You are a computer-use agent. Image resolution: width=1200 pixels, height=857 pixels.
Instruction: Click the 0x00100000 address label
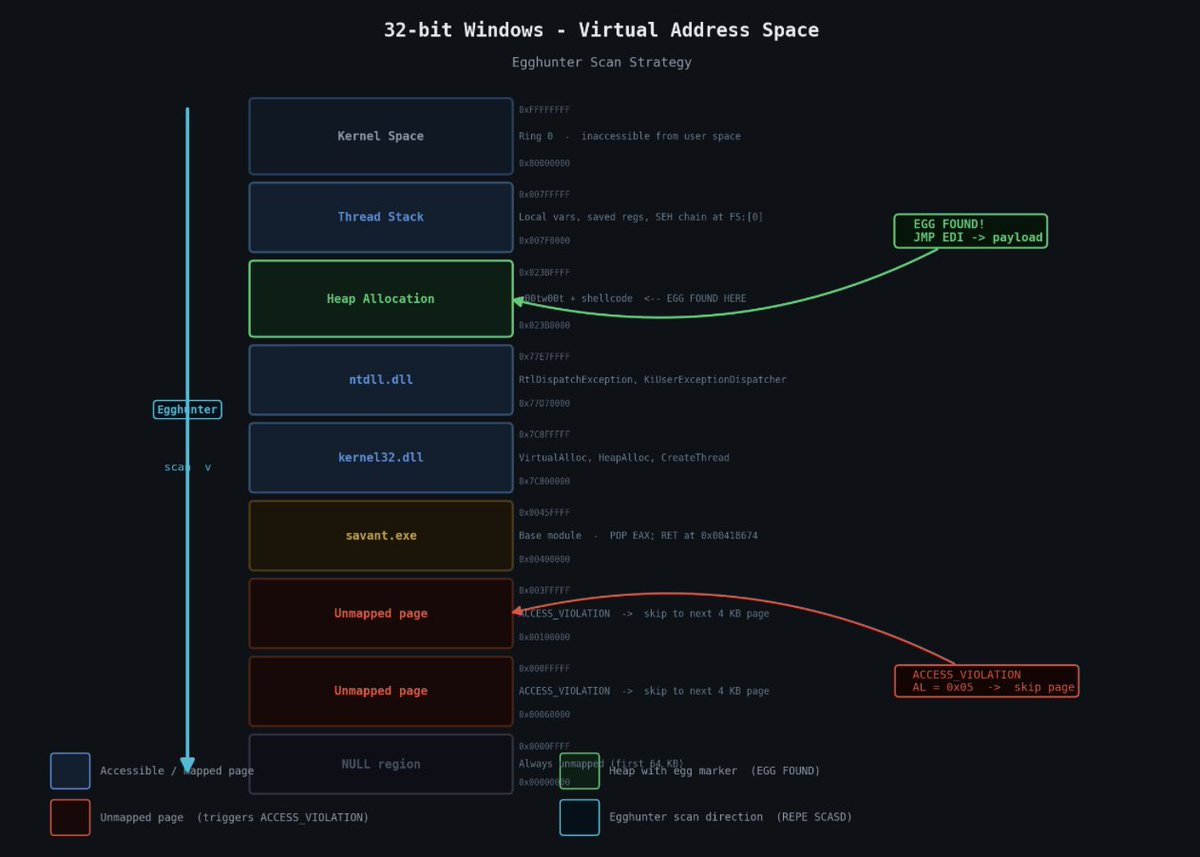pos(544,638)
